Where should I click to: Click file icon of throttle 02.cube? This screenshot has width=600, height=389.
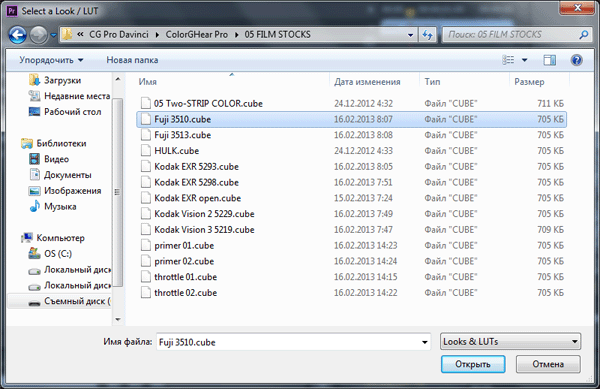pyautogui.click(x=145, y=293)
